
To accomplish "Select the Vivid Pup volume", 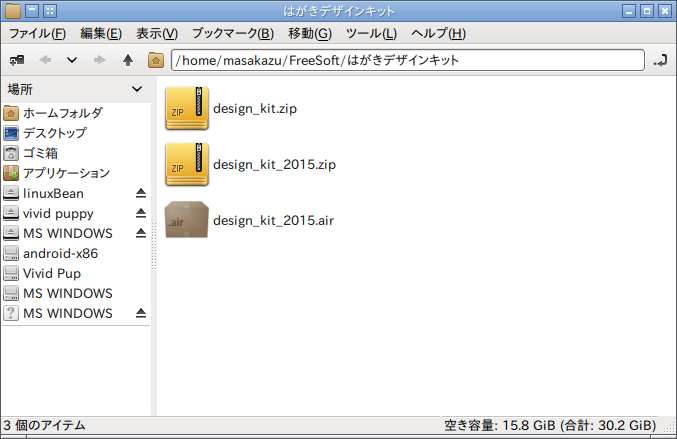I will click(52, 273).
